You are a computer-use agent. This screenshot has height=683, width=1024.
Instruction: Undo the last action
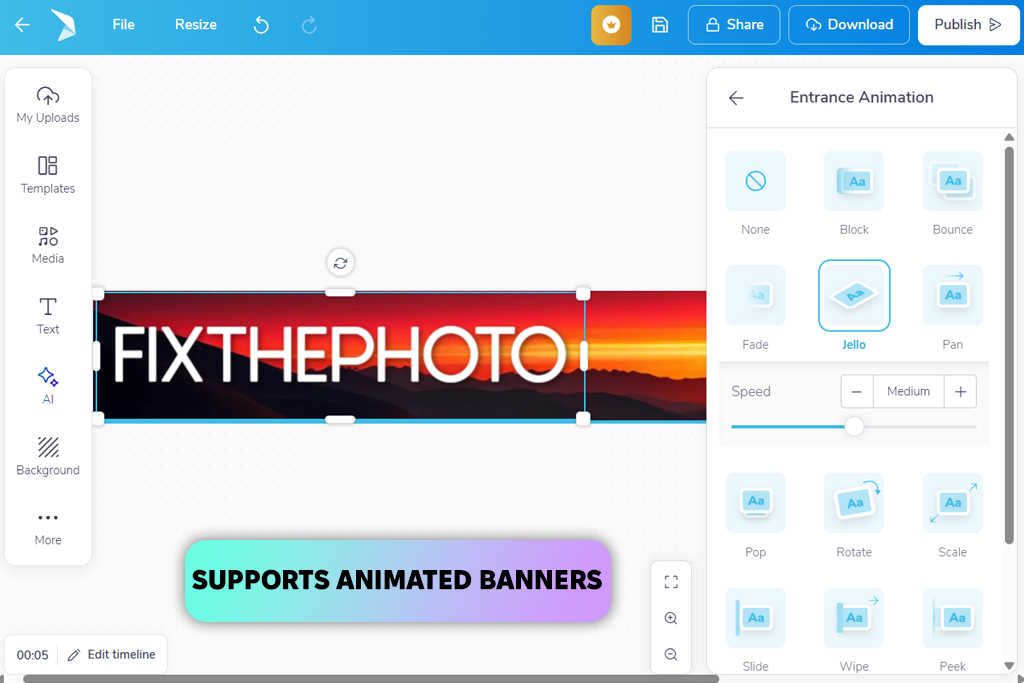coord(261,25)
